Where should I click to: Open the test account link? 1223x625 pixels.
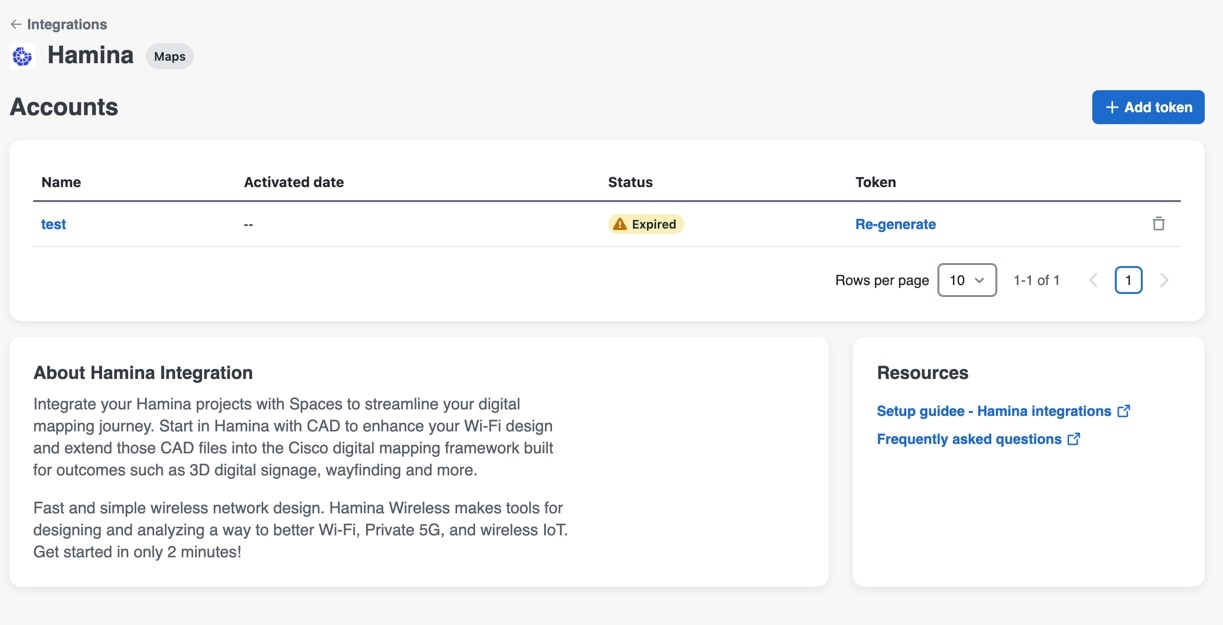pyautogui.click(x=54, y=224)
